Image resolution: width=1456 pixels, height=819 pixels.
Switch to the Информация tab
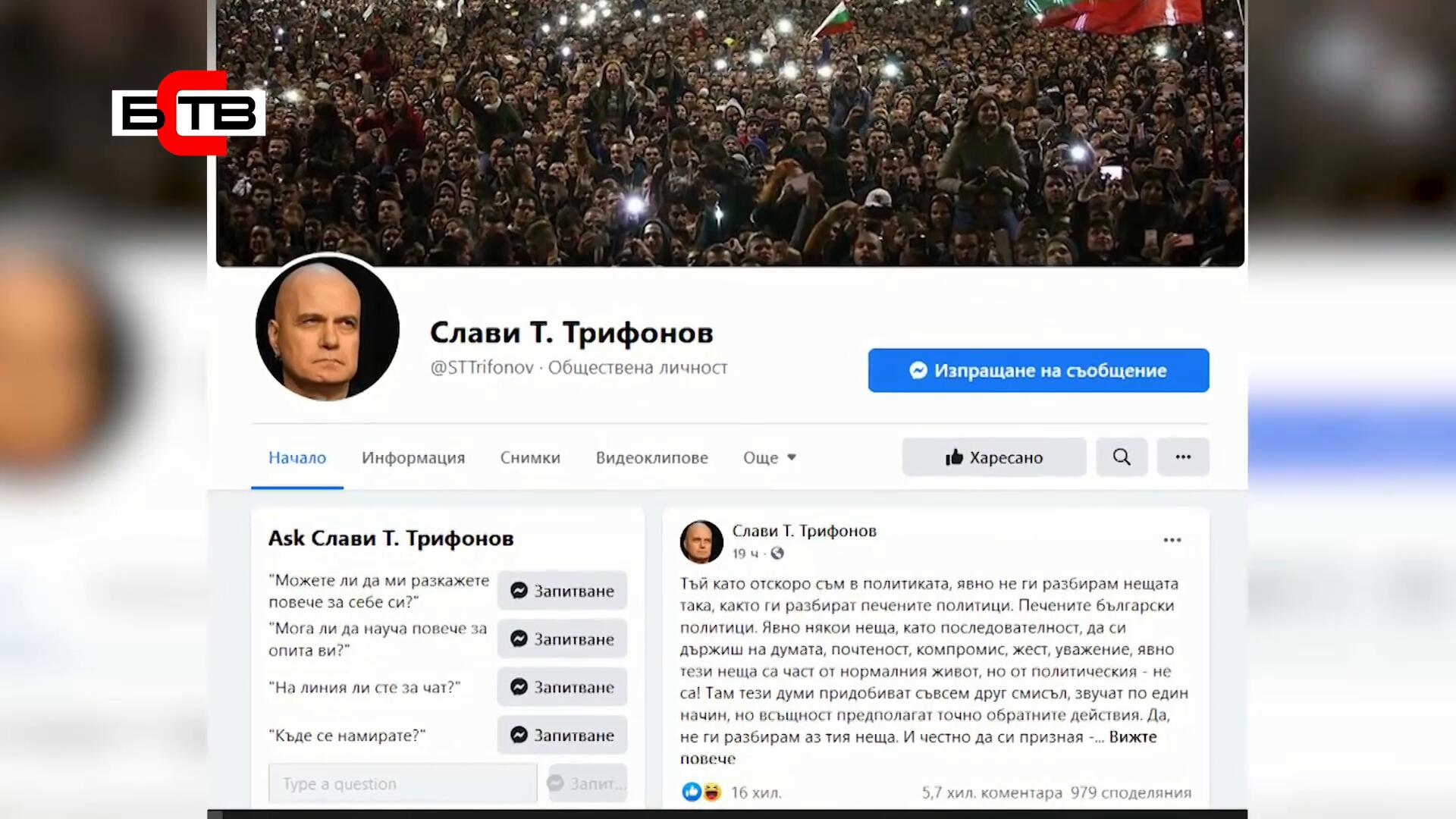coord(413,457)
